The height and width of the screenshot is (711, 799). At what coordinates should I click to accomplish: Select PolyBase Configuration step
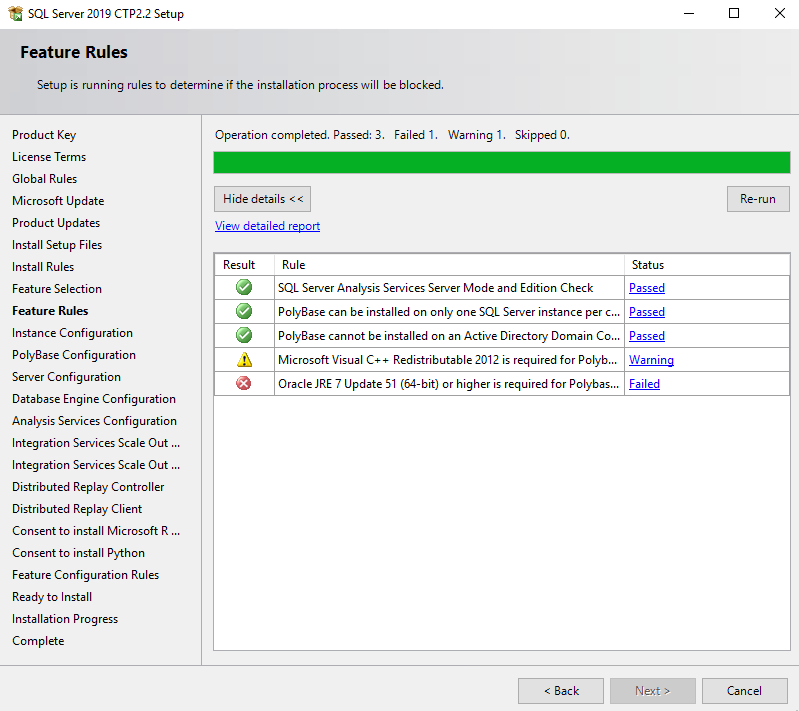[x=74, y=355]
